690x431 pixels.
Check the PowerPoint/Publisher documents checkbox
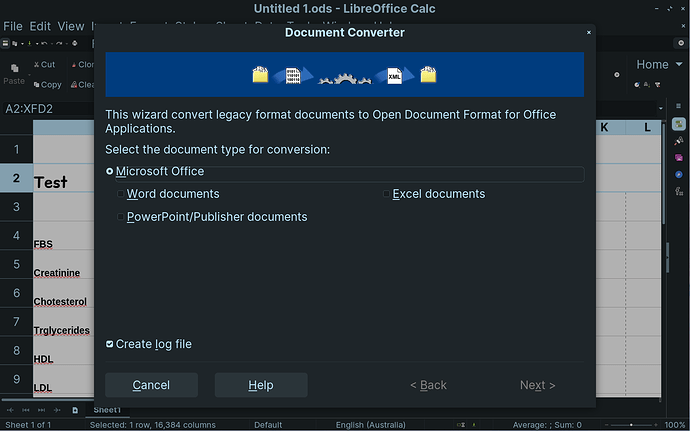coord(121,217)
